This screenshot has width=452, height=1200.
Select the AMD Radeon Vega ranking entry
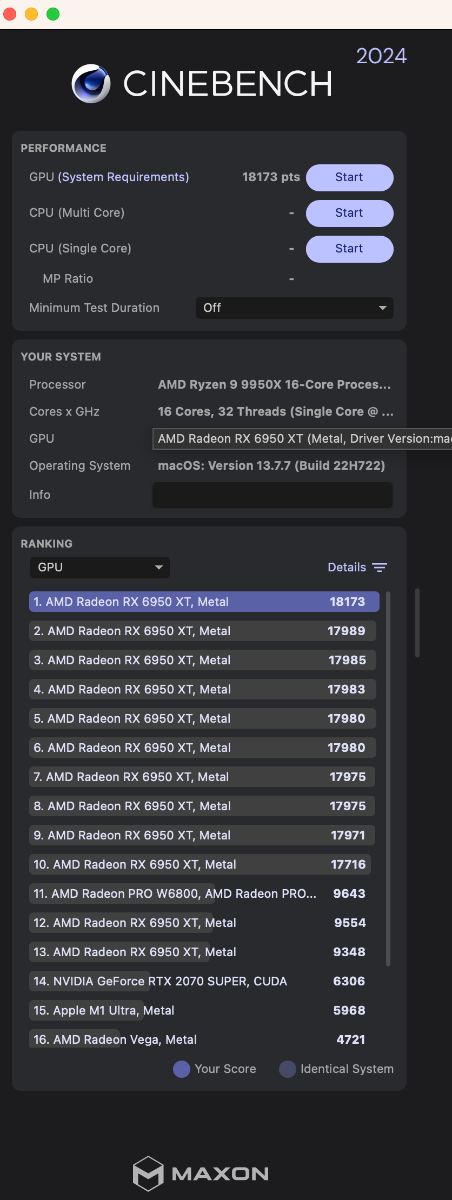[x=204, y=1040]
